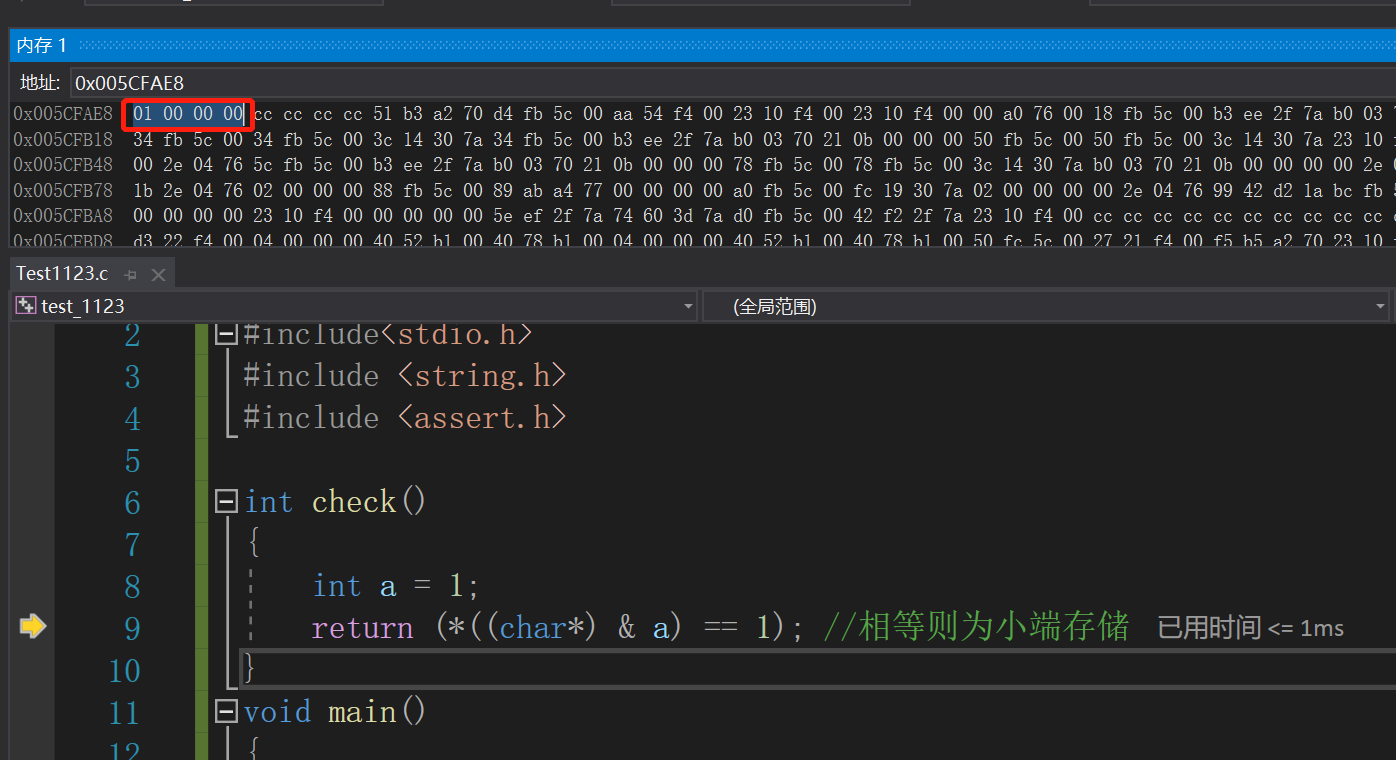Close the Test1123.c tab
The width and height of the screenshot is (1396, 760).
click(157, 274)
